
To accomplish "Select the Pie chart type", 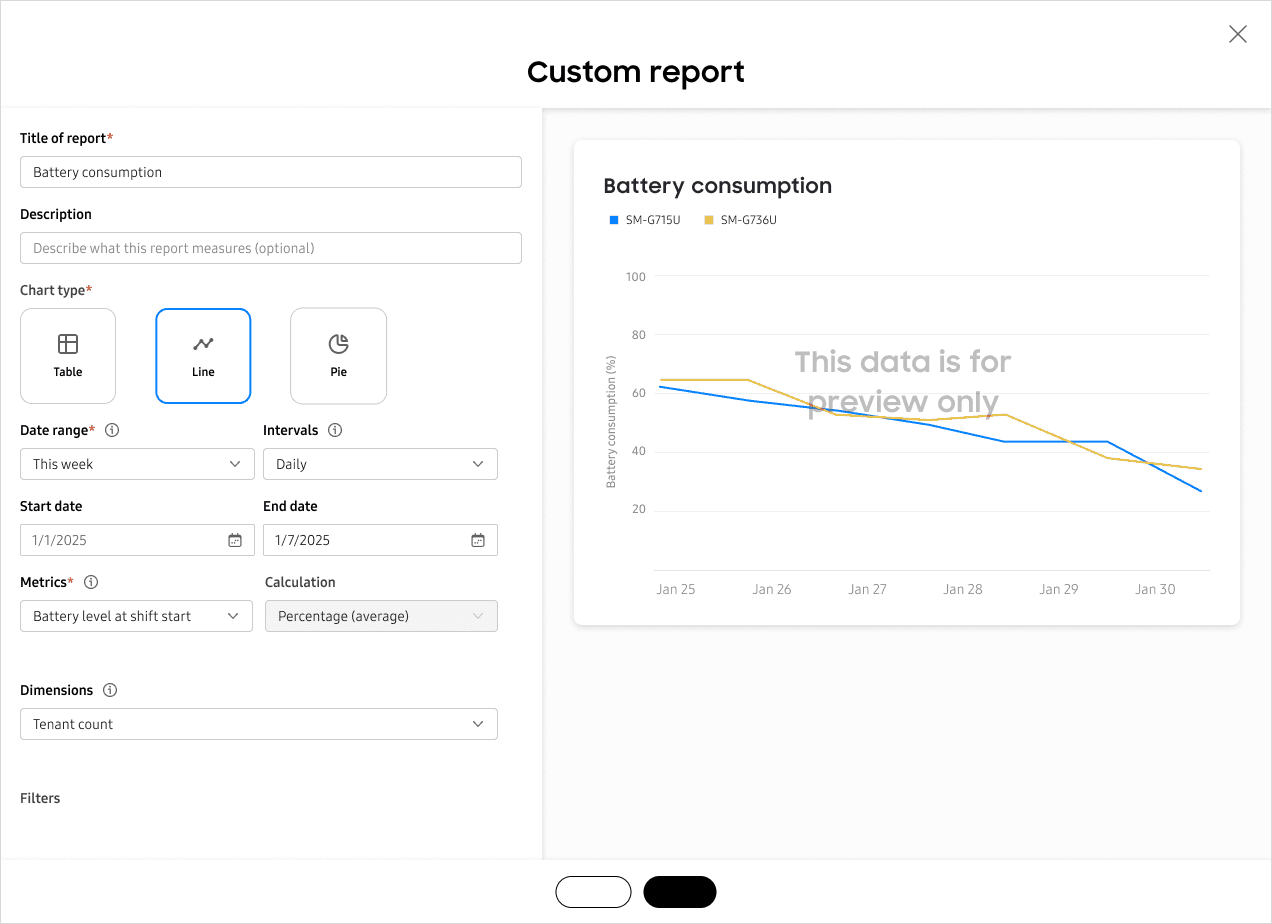I will (338, 356).
